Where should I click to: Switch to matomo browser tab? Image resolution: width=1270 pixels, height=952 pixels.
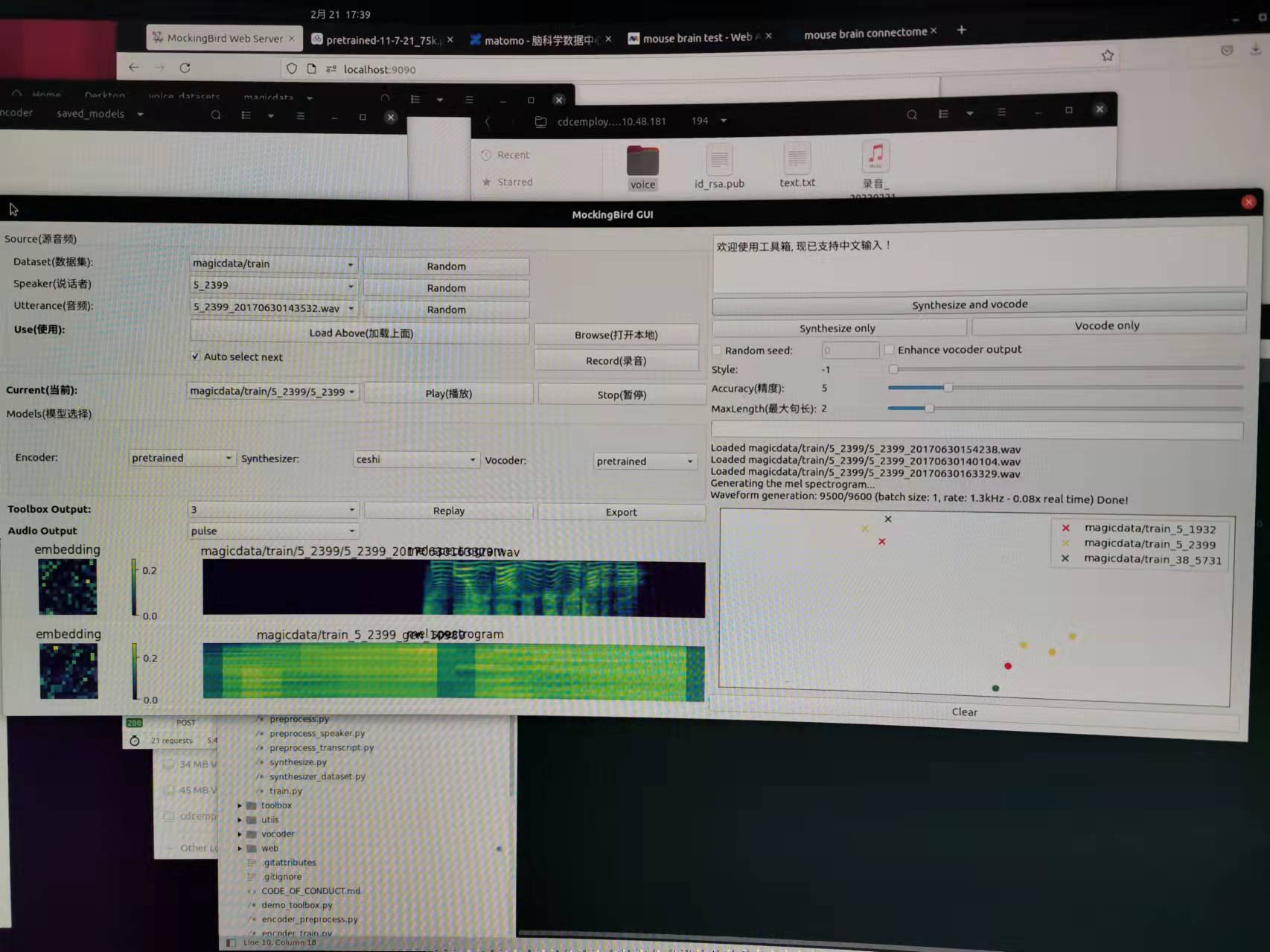point(540,40)
